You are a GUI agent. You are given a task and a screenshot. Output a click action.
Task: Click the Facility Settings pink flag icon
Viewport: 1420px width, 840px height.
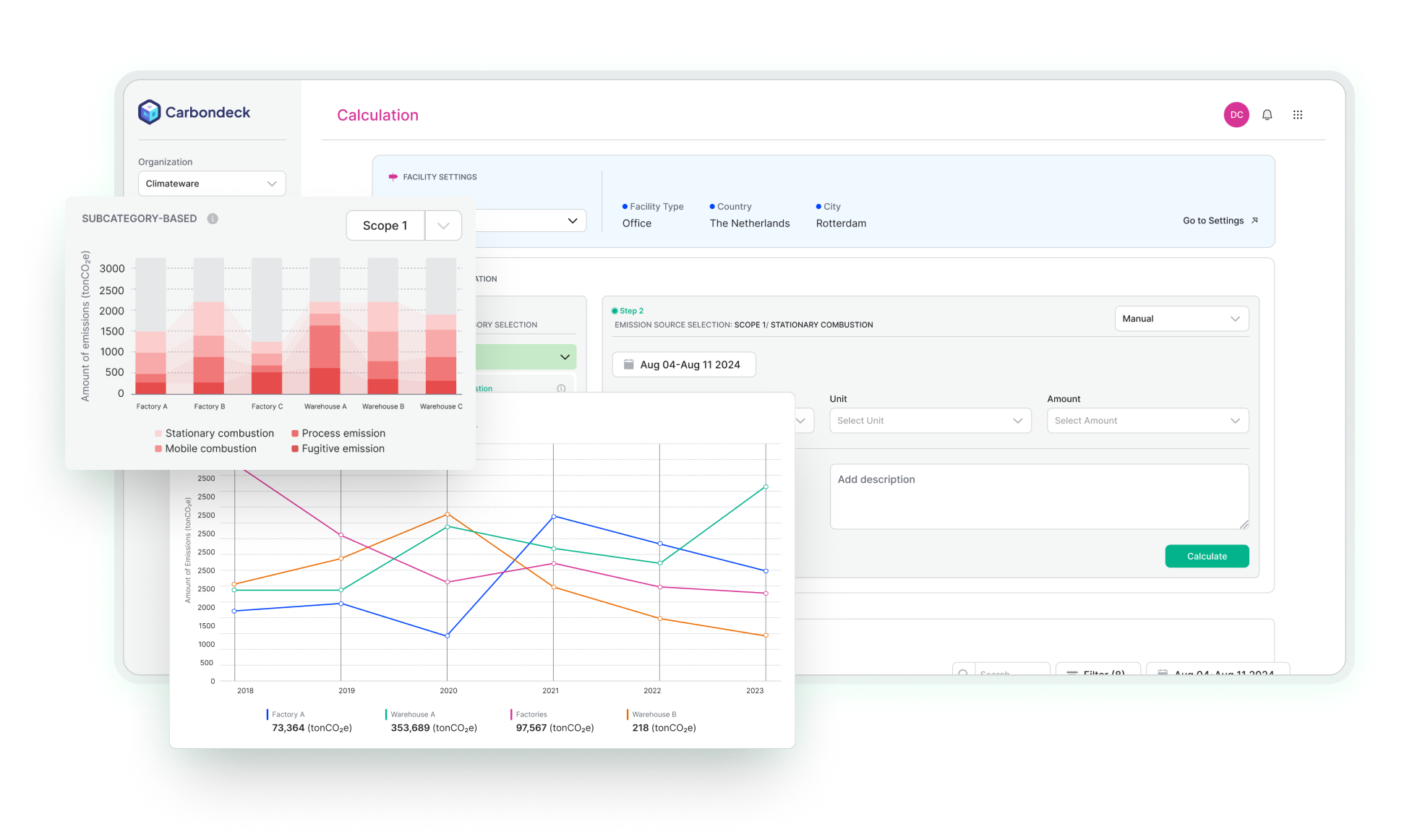393,177
